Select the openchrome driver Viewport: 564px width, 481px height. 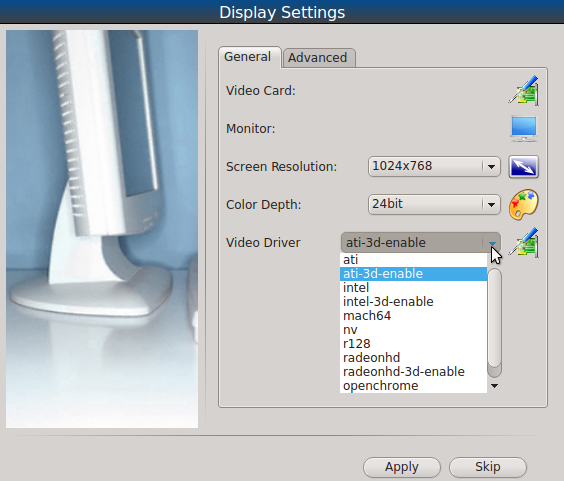(x=413, y=386)
